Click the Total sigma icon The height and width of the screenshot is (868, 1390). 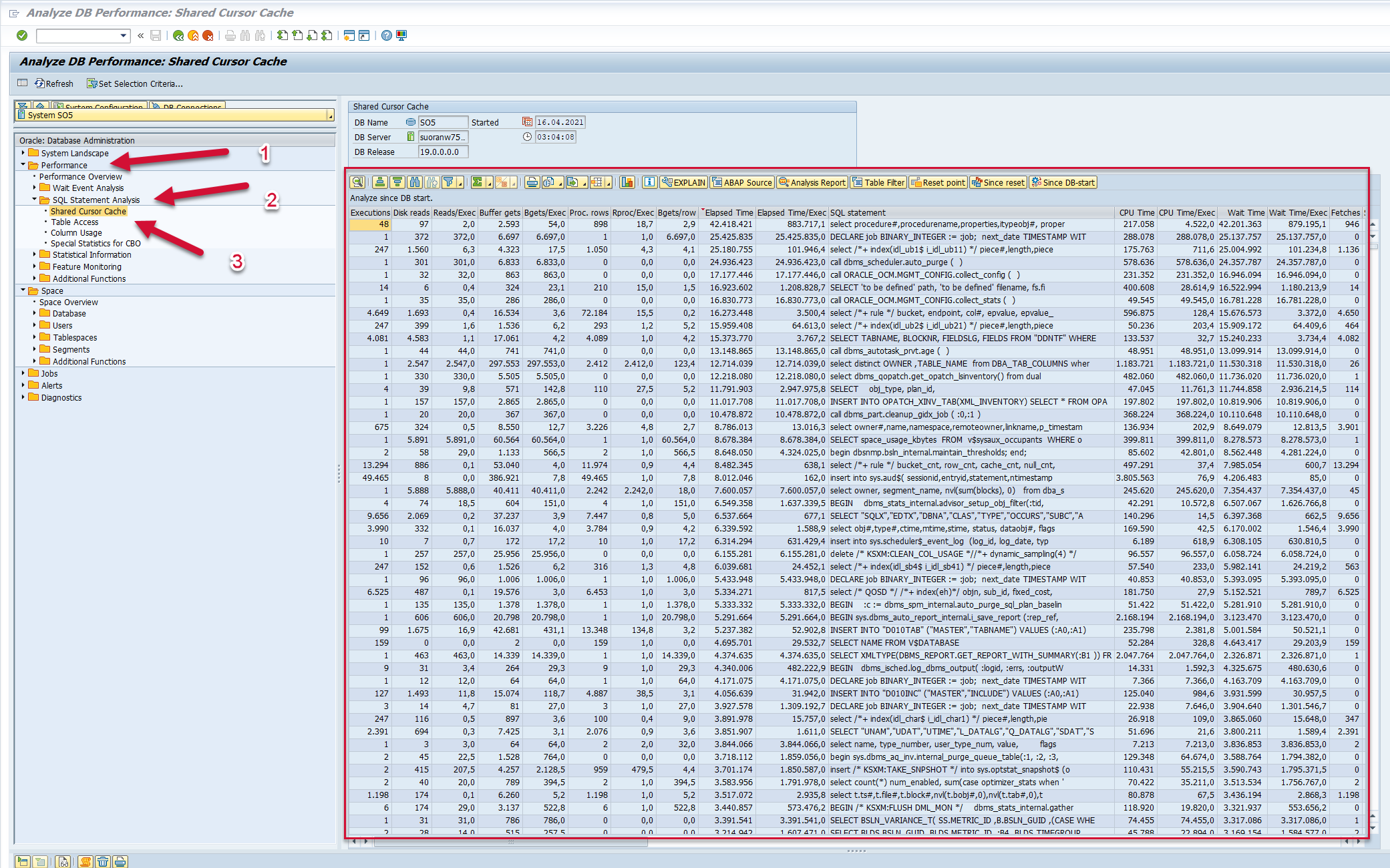(477, 182)
